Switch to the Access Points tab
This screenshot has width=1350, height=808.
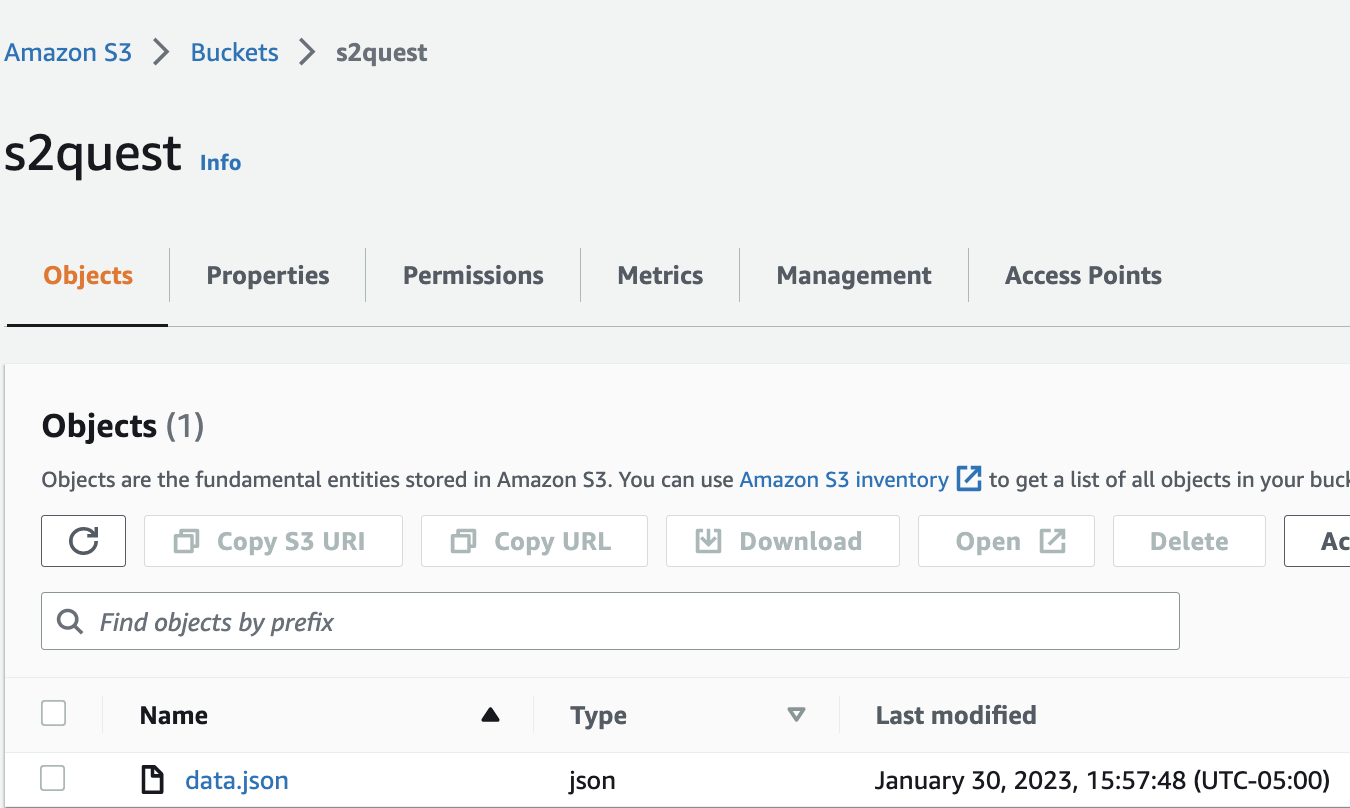[x=1083, y=276]
